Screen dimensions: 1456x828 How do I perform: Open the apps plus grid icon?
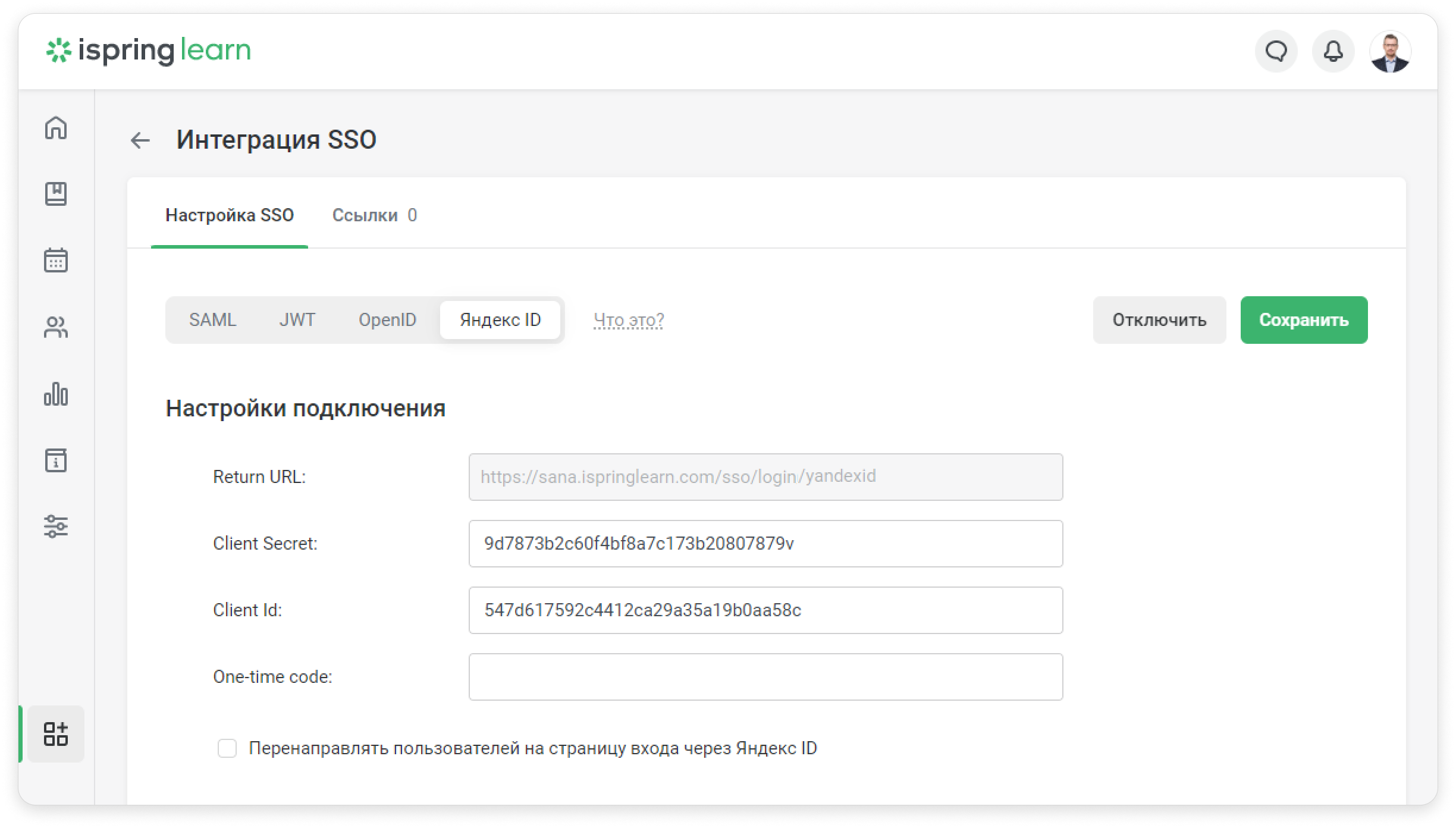click(x=56, y=734)
